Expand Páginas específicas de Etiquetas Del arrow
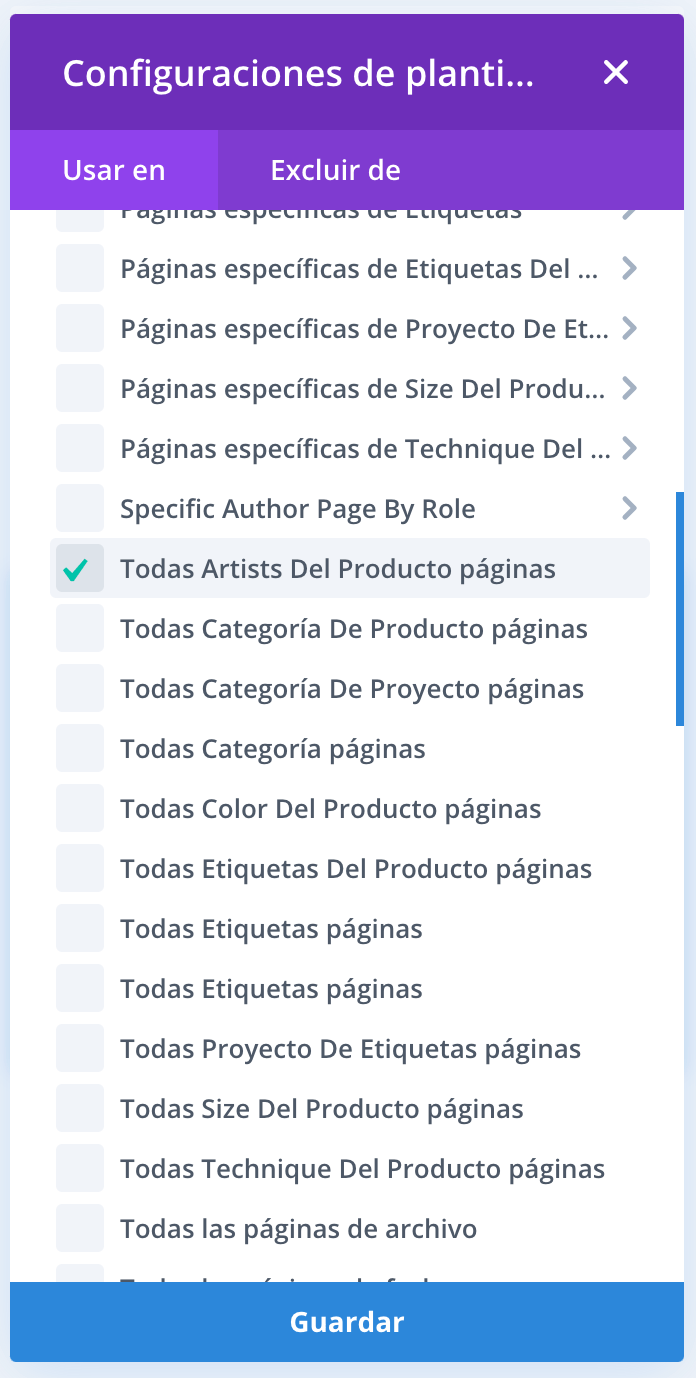This screenshot has width=696, height=1378. coord(629,269)
